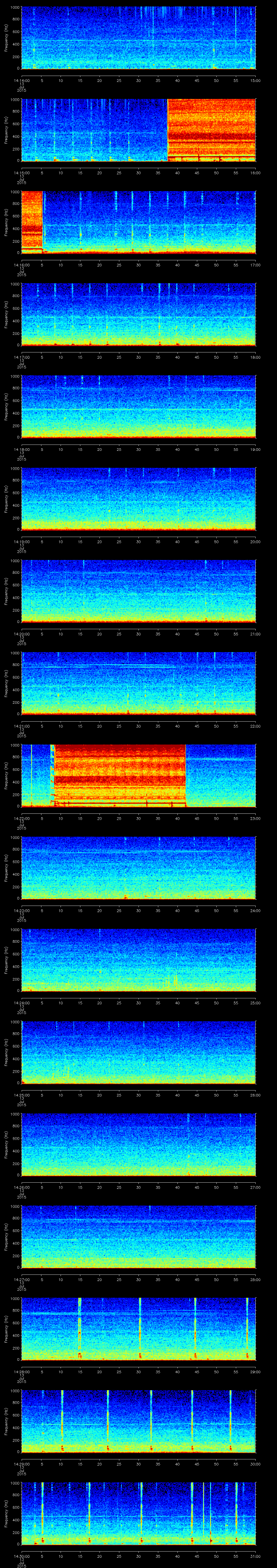
Task: Click the 14:27:00 start time label
Action: click(x=21, y=1279)
